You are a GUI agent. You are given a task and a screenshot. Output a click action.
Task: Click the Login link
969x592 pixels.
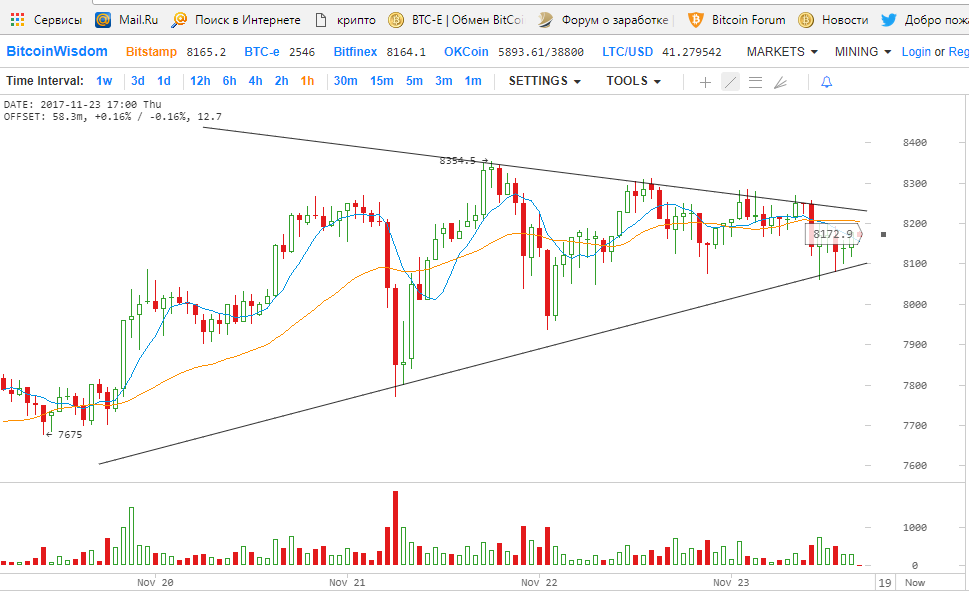click(x=916, y=52)
